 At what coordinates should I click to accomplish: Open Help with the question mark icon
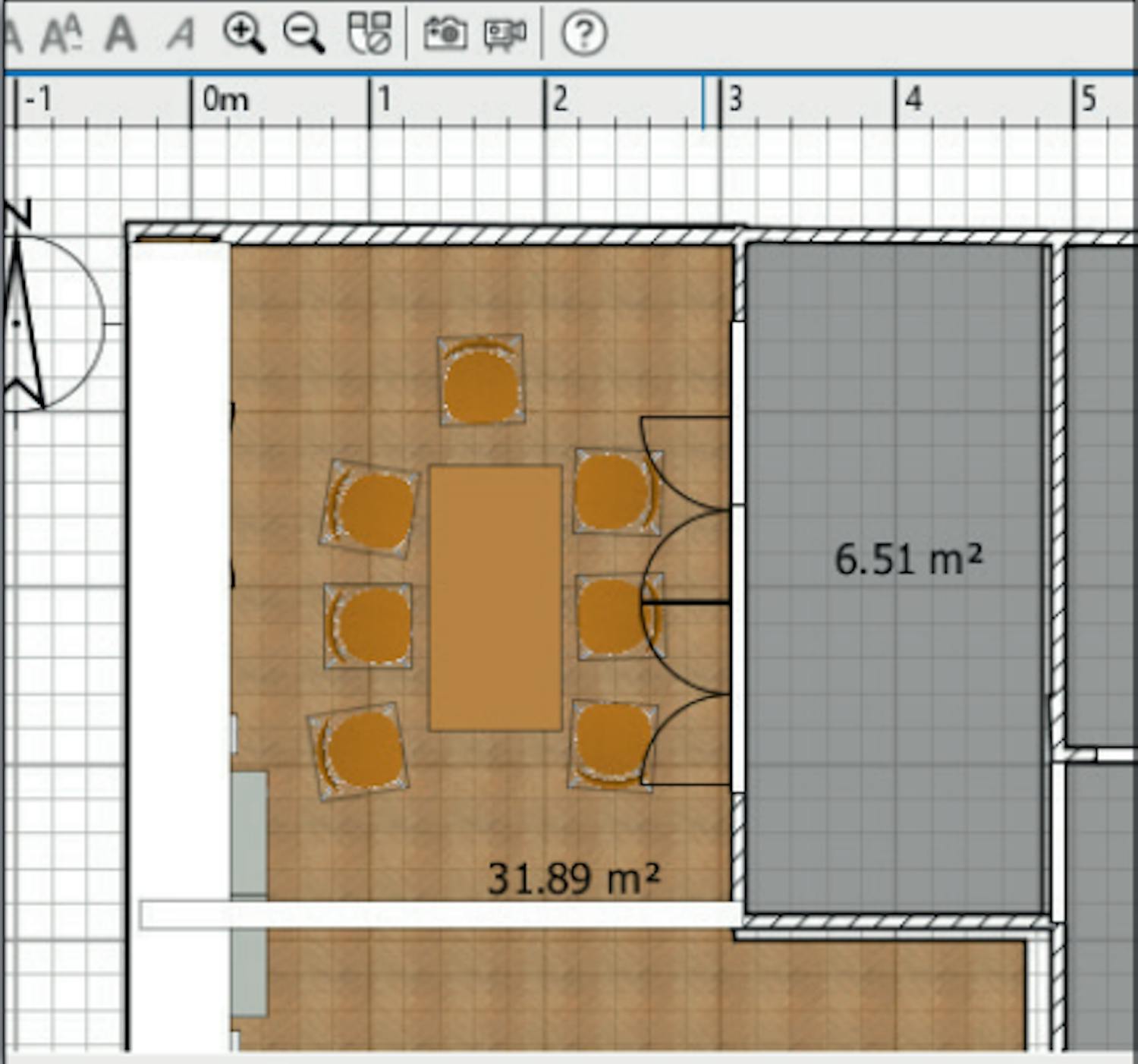[x=583, y=33]
